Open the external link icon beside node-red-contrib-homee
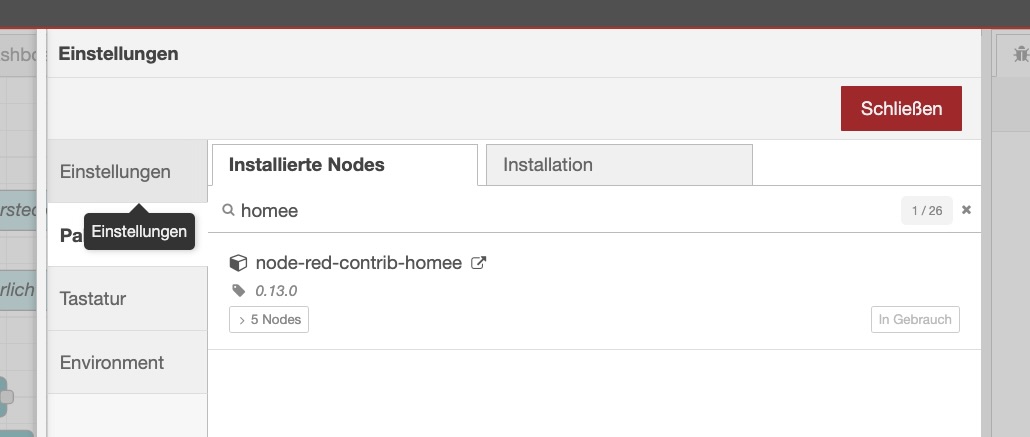Viewport: 1030px width, 437px height. pyautogui.click(x=479, y=263)
